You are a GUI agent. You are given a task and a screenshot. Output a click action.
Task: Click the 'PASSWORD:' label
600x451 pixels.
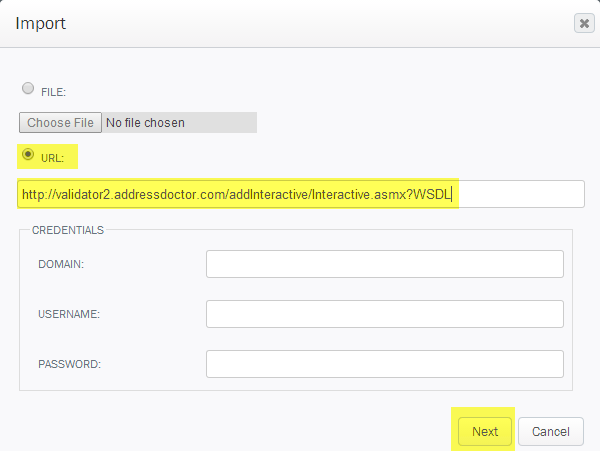tap(69, 364)
